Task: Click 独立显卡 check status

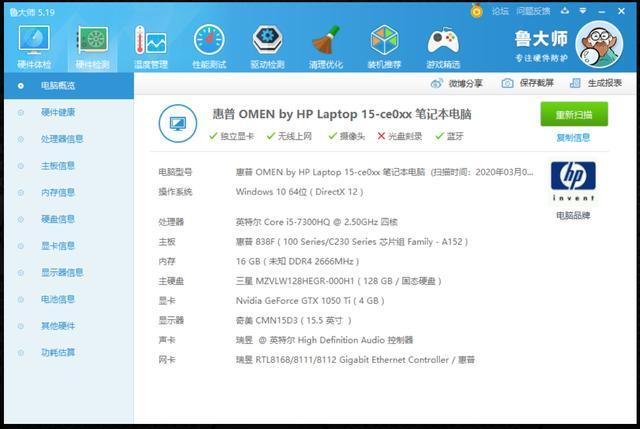Action: 231,136
